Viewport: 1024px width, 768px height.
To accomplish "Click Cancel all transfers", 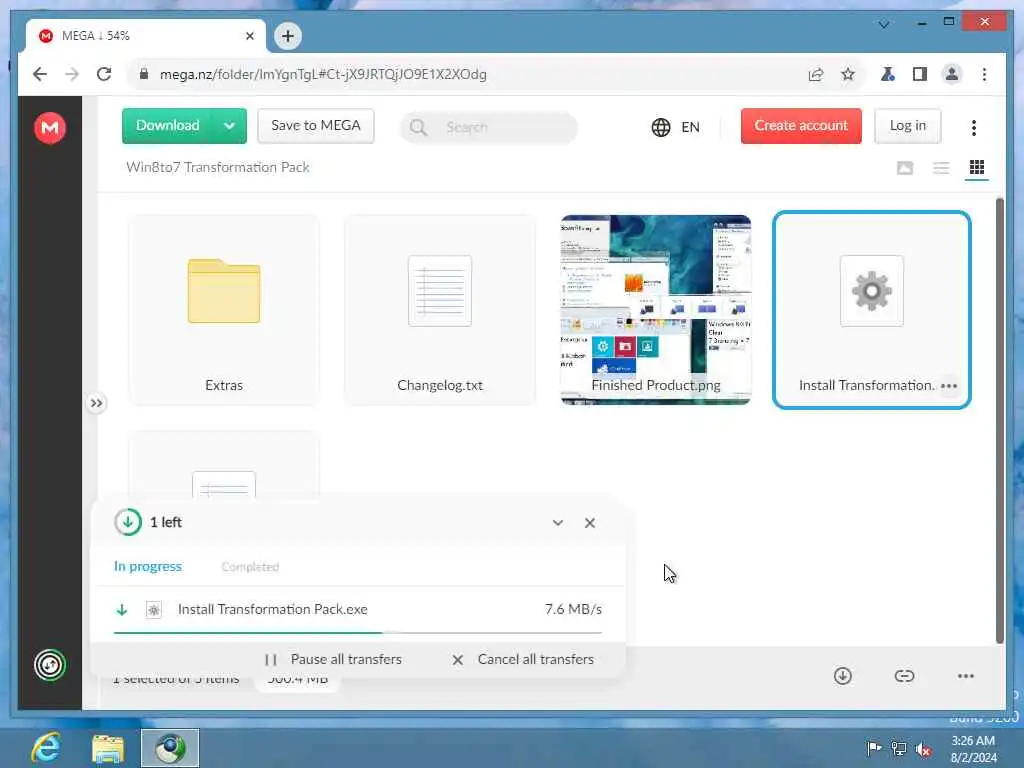I will coord(523,659).
